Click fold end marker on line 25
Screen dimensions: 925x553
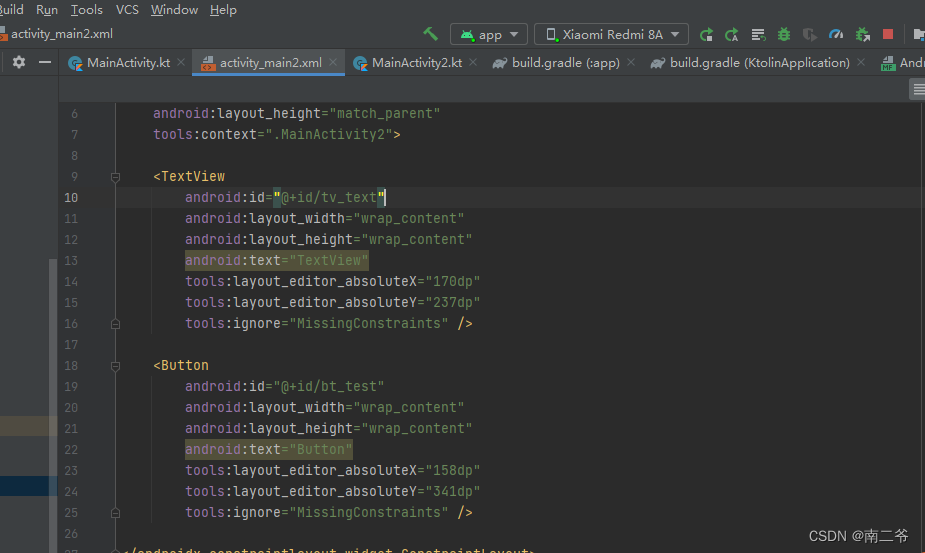(116, 513)
